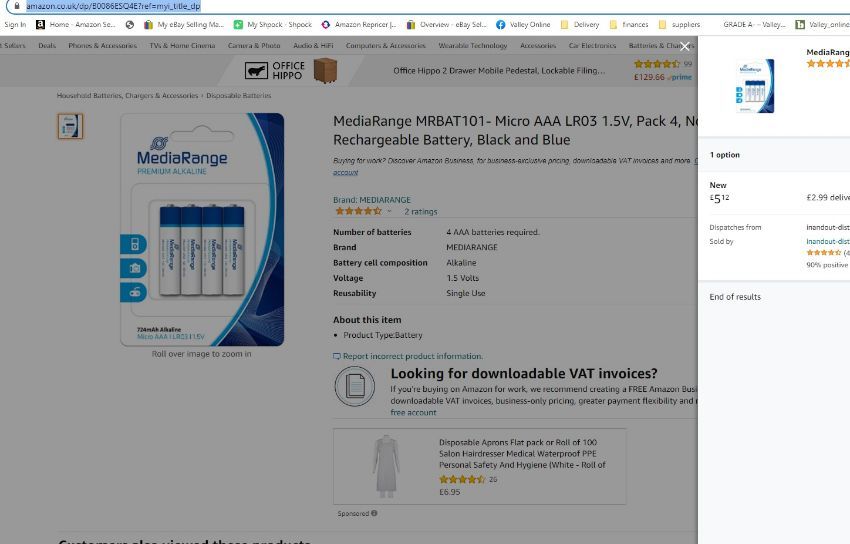
Task: Open the finances bookmarks folder
Action: [x=629, y=24]
